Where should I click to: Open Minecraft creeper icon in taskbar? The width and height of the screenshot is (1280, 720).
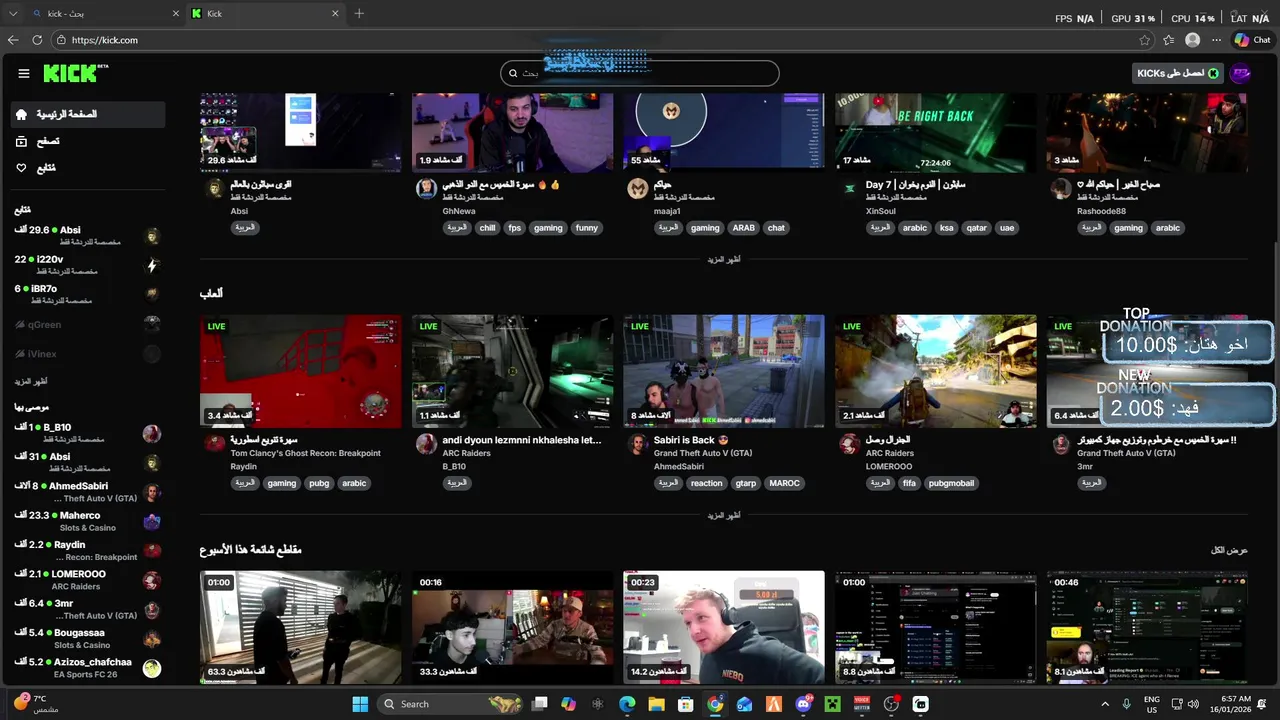click(832, 704)
